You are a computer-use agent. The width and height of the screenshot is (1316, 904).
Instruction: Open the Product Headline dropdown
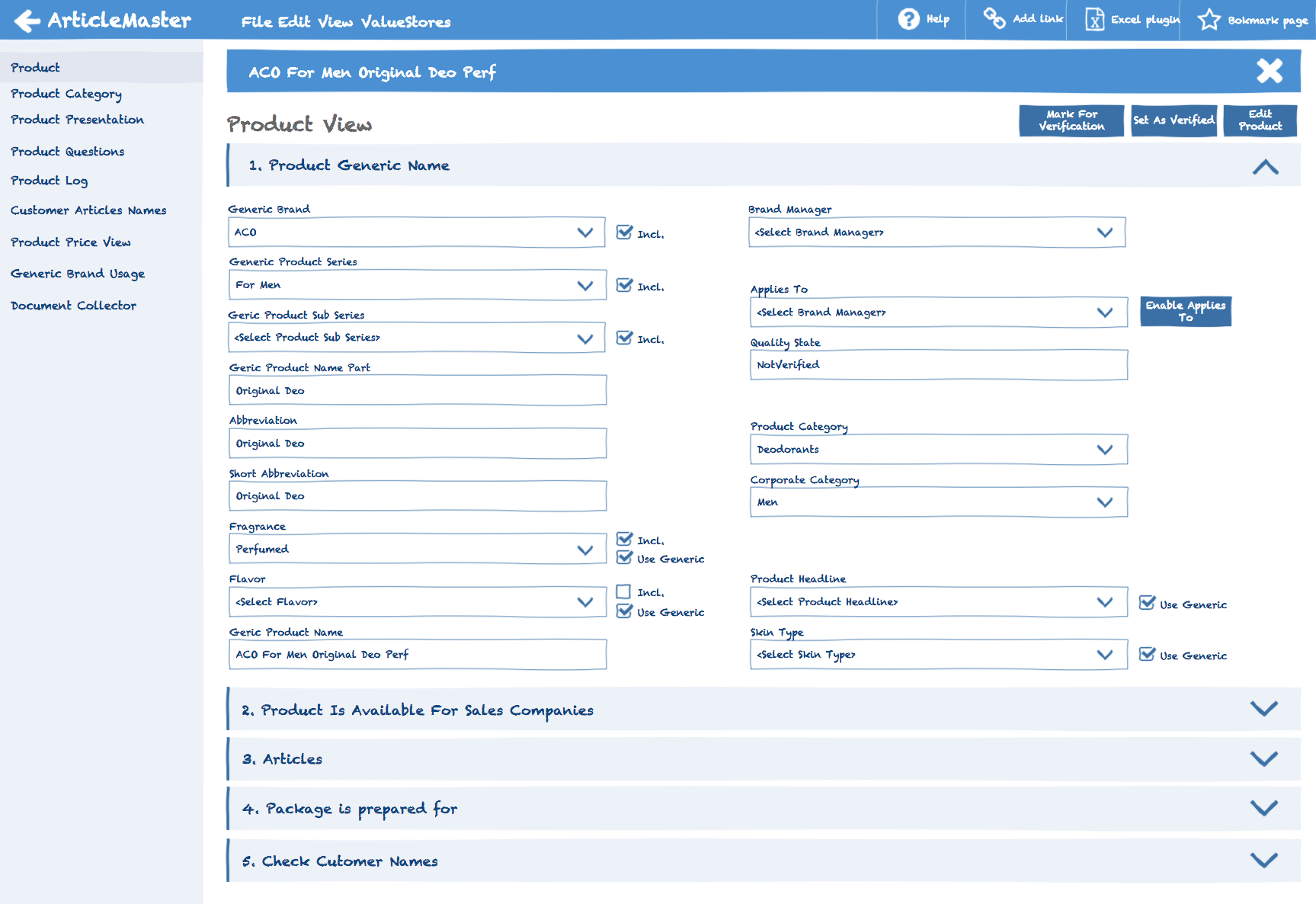(x=938, y=602)
